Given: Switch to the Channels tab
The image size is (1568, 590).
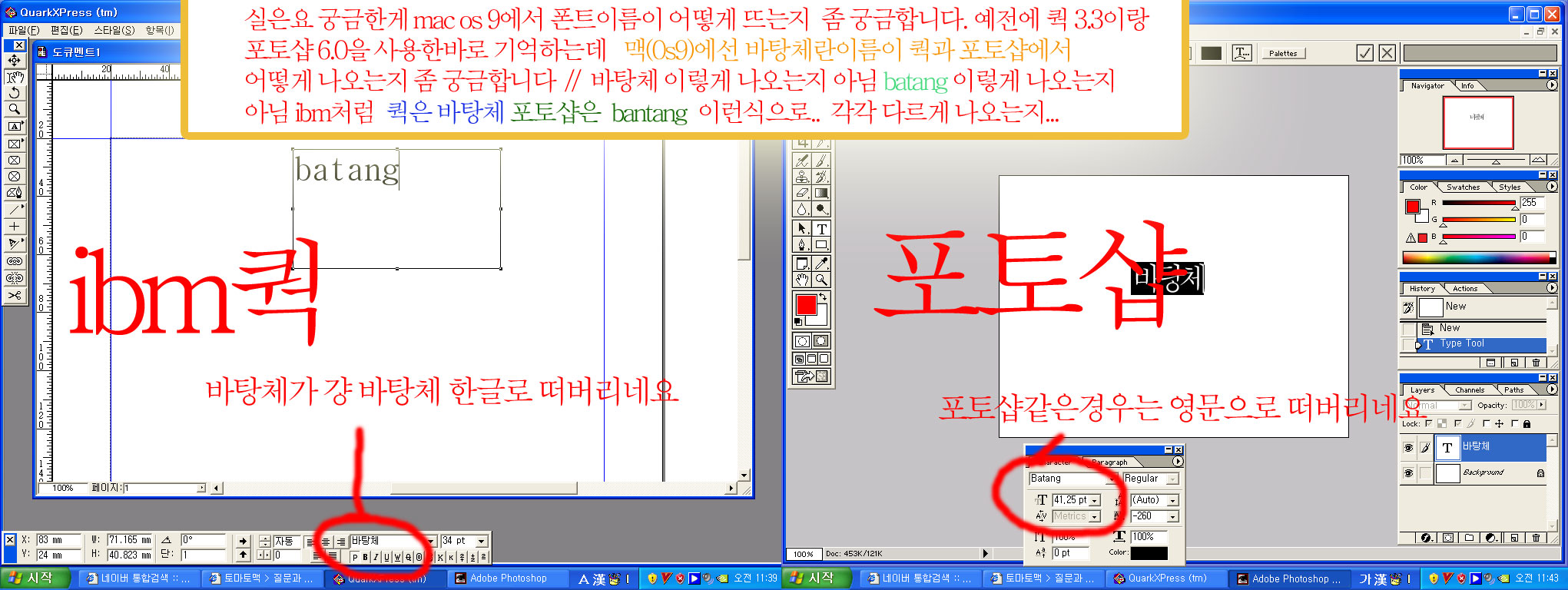Looking at the screenshot, I should [1469, 390].
